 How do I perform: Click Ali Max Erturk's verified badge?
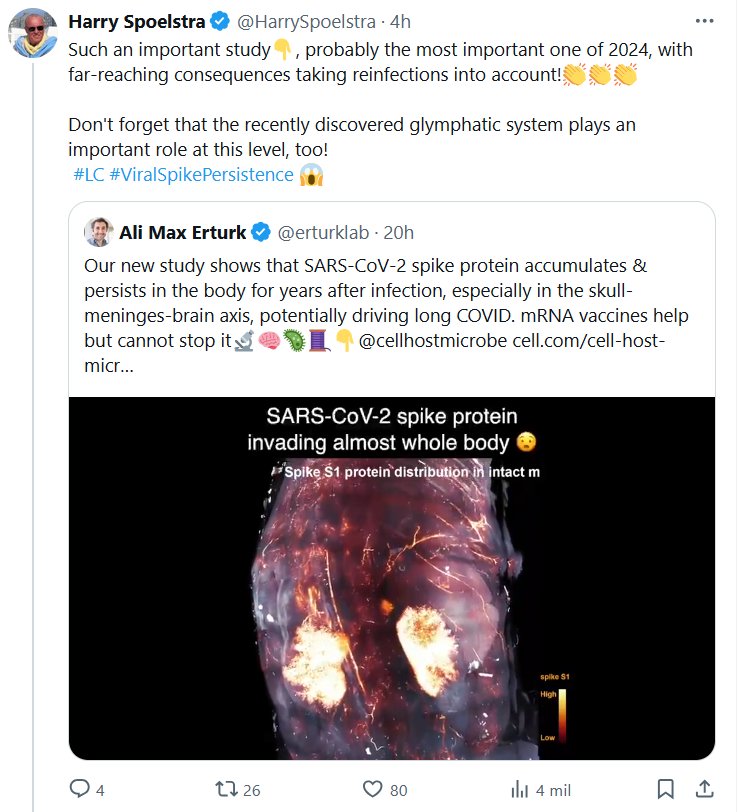[x=261, y=233]
